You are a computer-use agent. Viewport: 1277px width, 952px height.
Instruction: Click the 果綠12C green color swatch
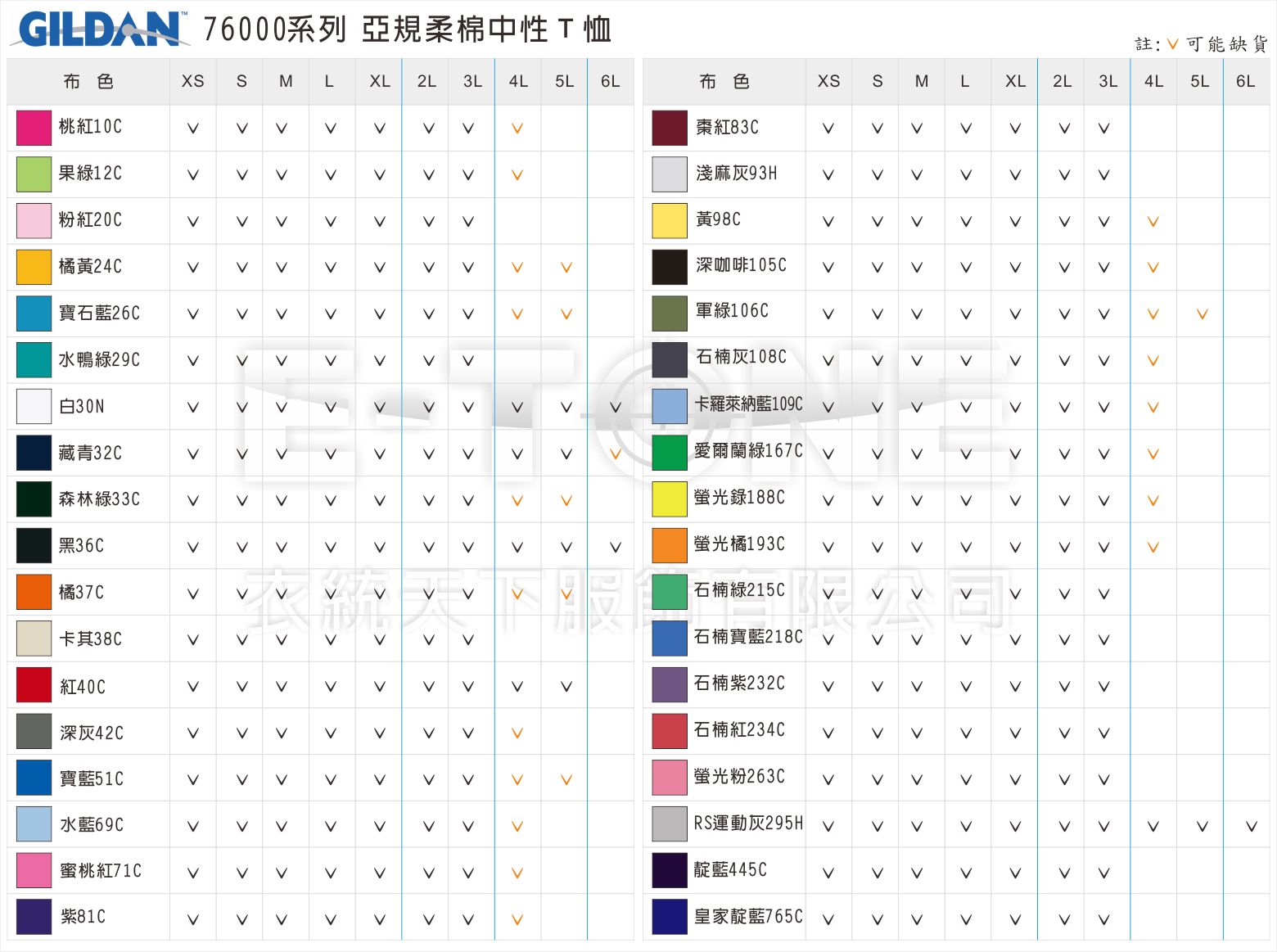(x=34, y=174)
